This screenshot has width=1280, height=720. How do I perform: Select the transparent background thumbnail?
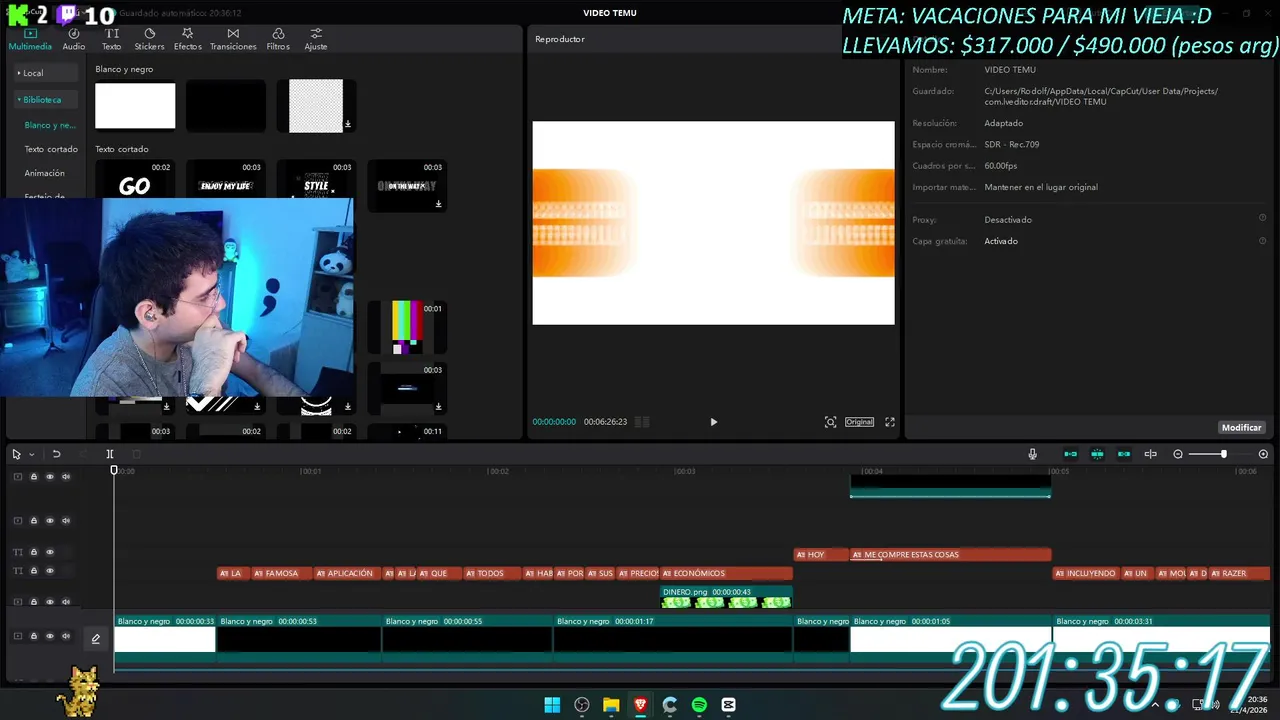point(316,106)
